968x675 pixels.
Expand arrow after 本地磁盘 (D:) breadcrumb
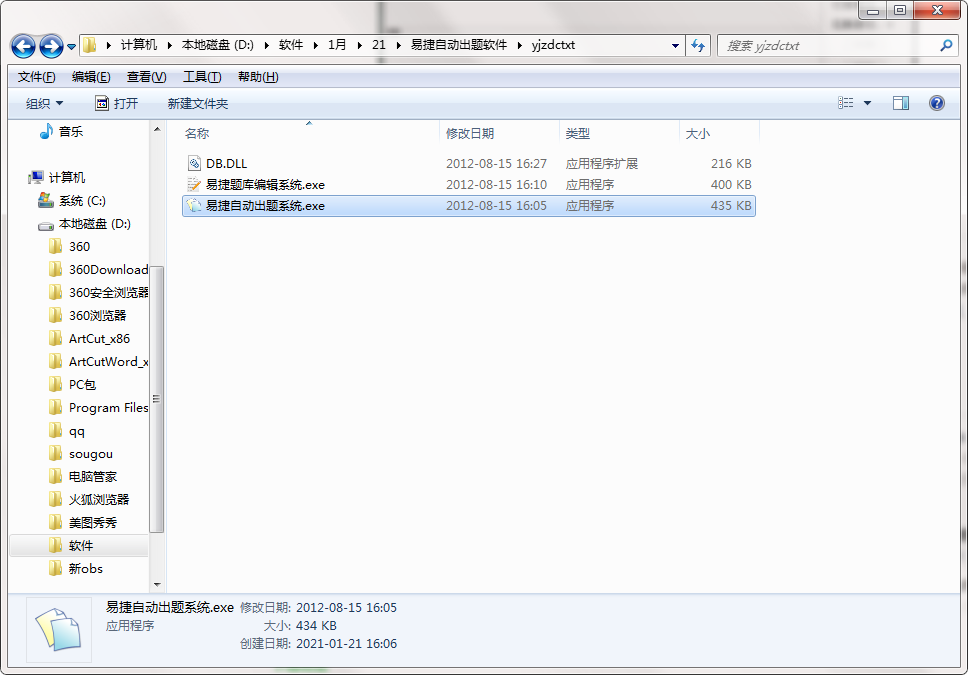coord(266,45)
